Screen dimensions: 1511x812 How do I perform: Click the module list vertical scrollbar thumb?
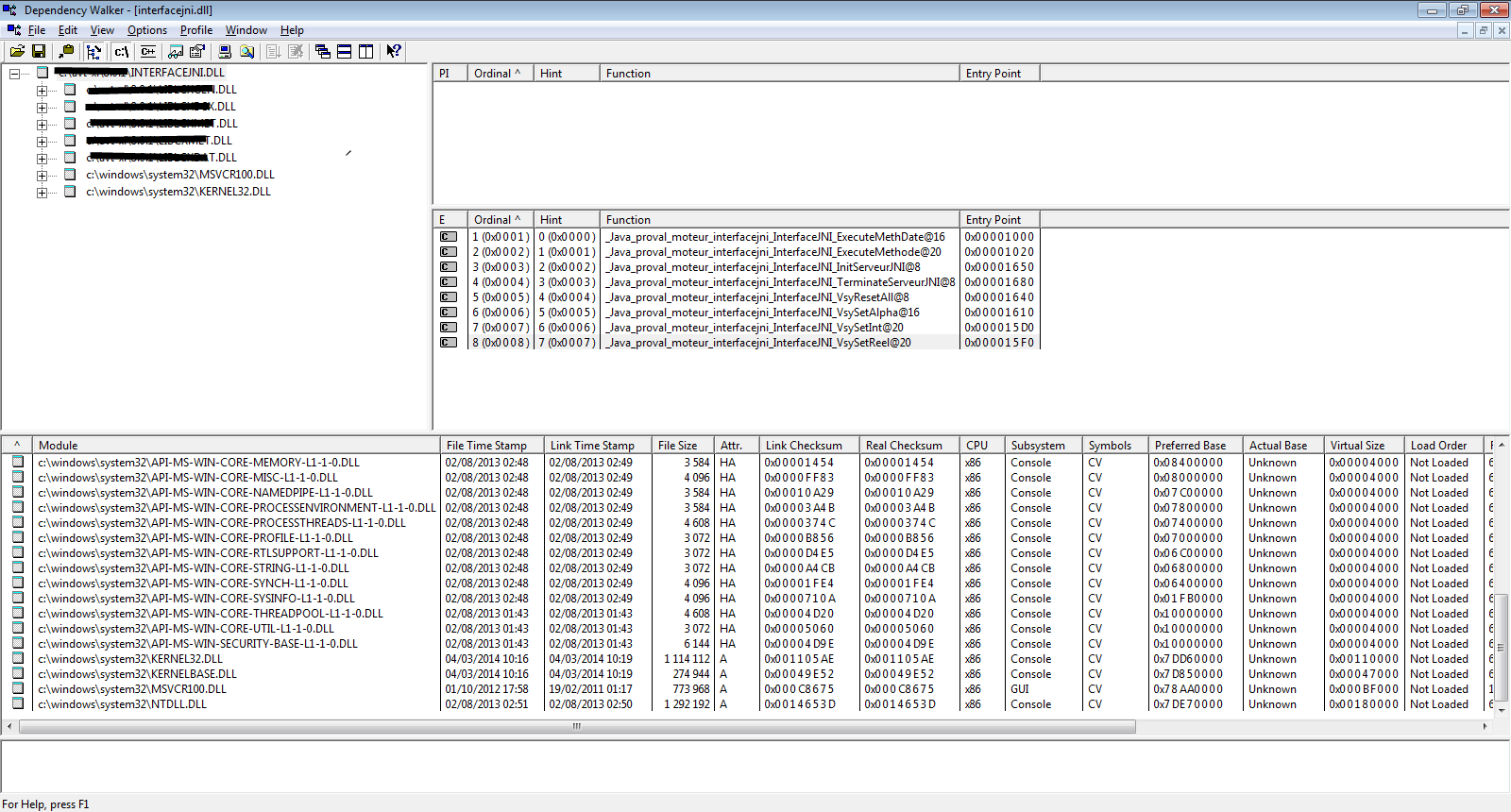1503,648
